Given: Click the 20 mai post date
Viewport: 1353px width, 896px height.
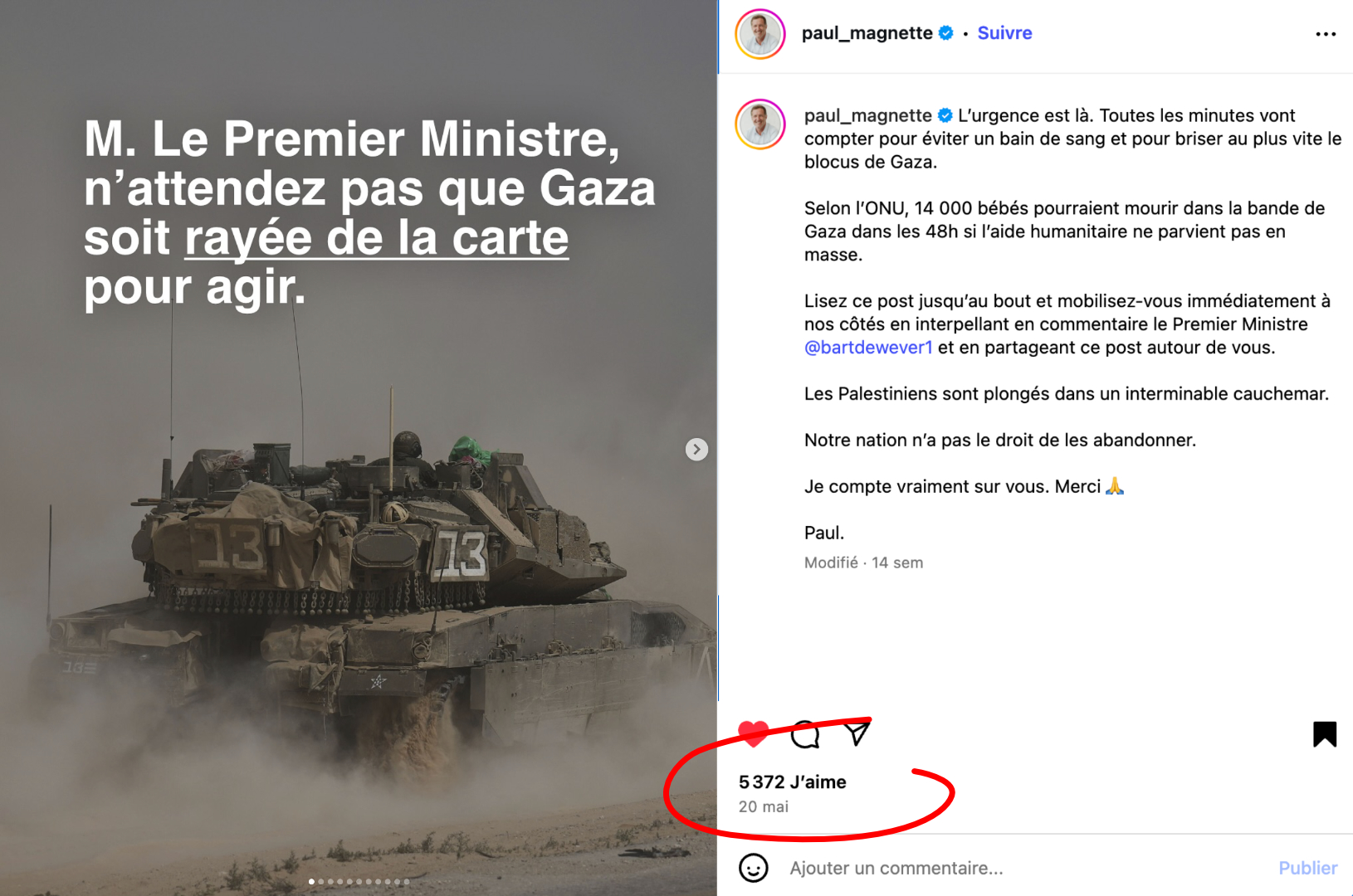Looking at the screenshot, I should pyautogui.click(x=764, y=806).
